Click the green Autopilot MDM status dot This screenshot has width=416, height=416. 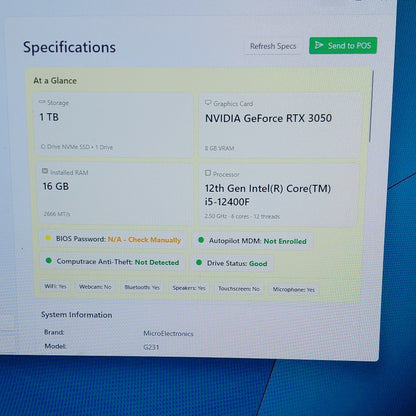click(201, 240)
